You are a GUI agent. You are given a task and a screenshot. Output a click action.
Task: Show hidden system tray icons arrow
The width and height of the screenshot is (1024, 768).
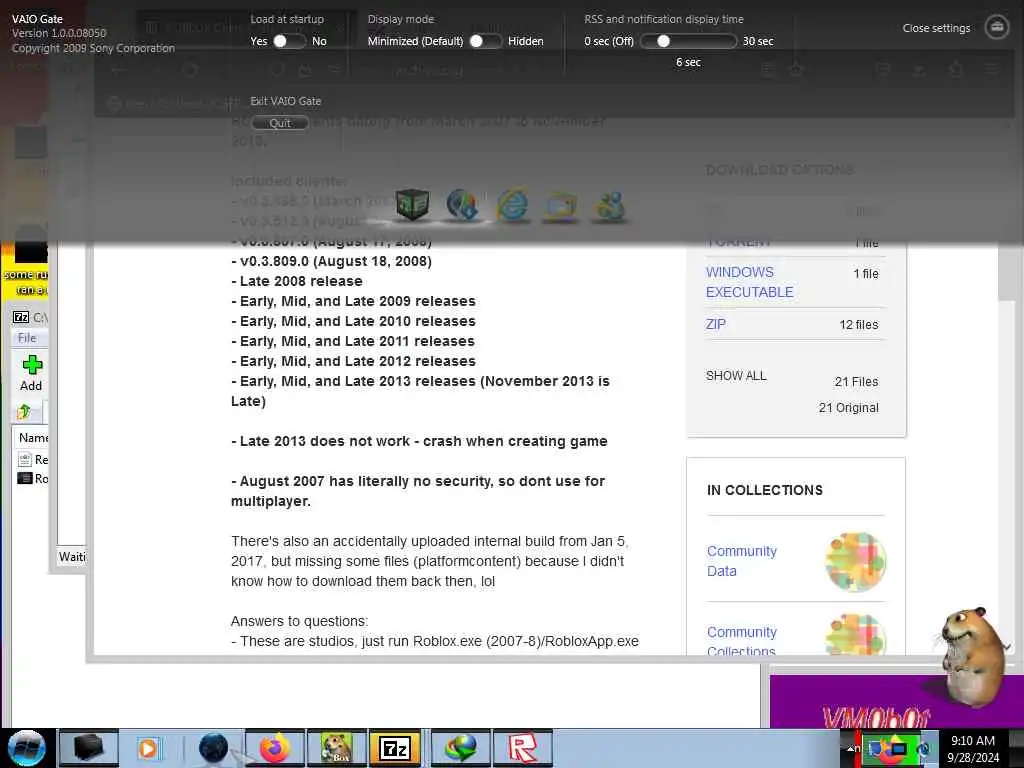(x=850, y=748)
